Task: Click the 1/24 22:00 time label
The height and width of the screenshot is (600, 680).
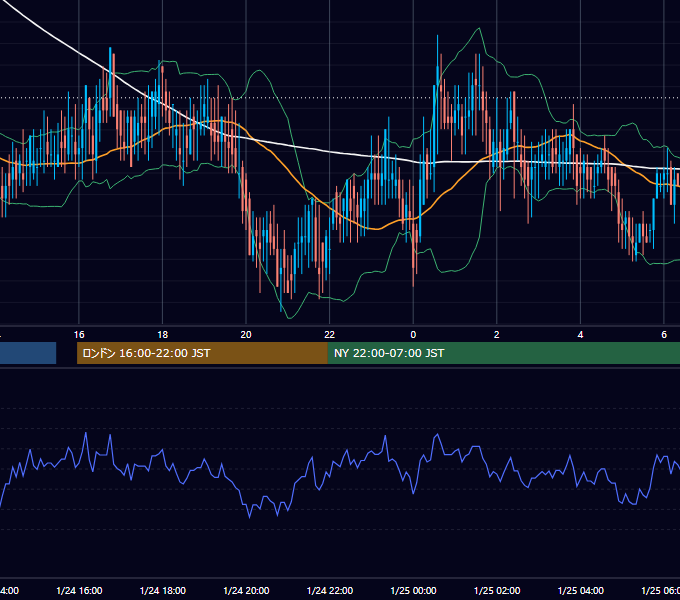Action: click(x=330, y=591)
